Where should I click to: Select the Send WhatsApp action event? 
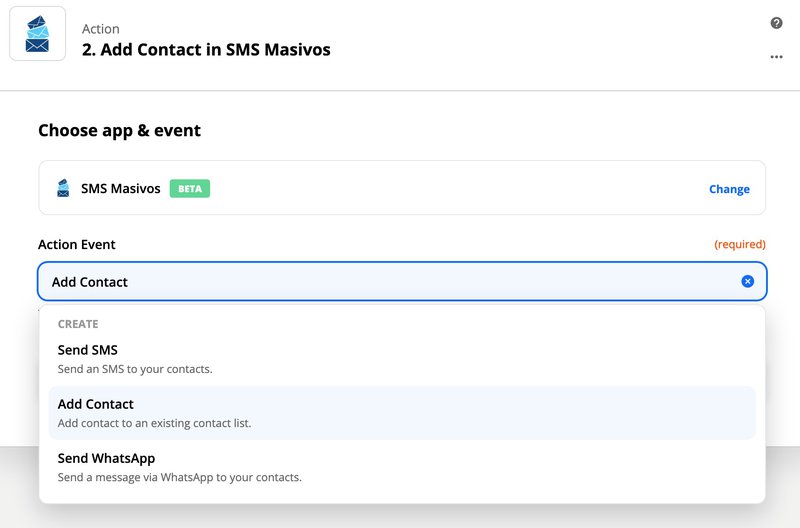pos(106,458)
